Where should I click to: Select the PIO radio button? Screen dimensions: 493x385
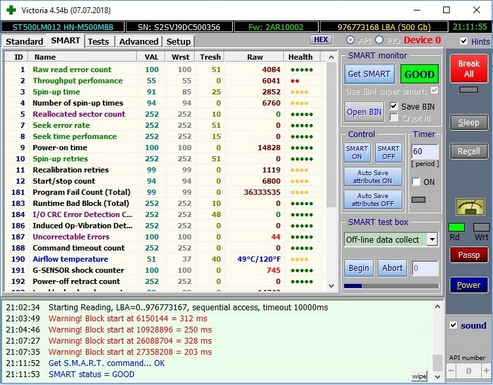[x=379, y=40]
